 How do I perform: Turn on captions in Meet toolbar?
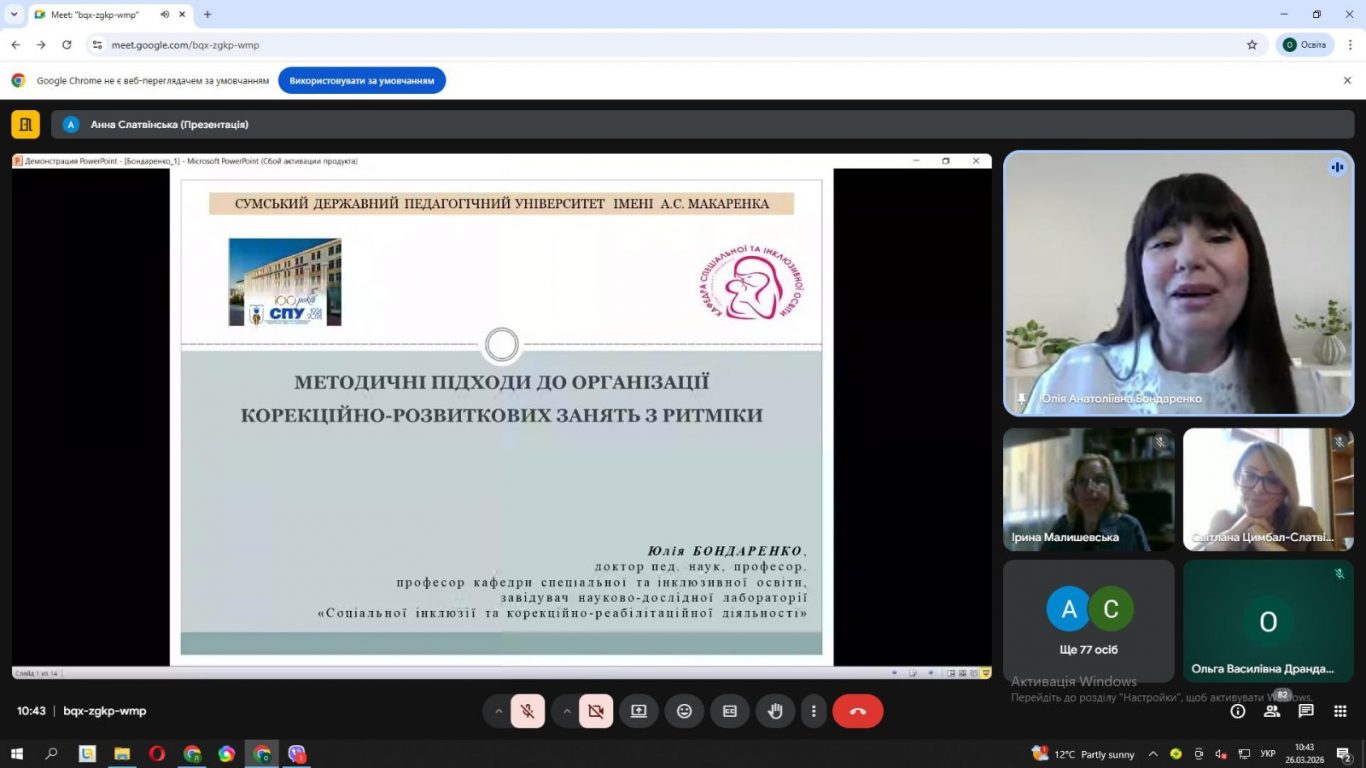pyautogui.click(x=730, y=711)
